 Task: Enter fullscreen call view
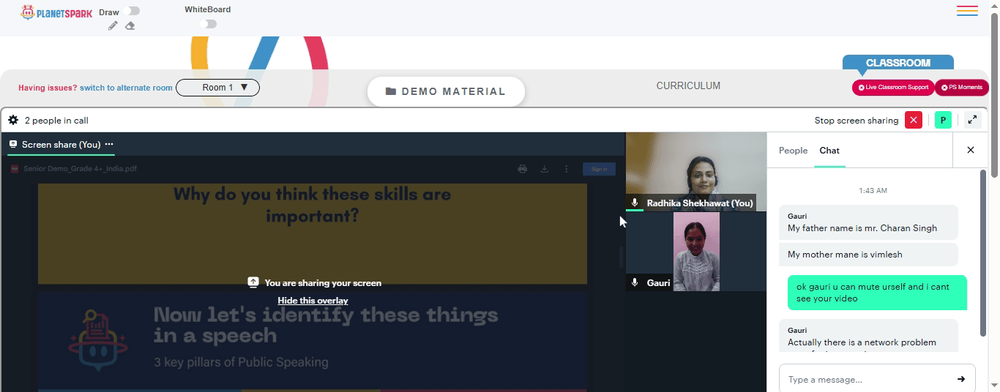[x=973, y=120]
